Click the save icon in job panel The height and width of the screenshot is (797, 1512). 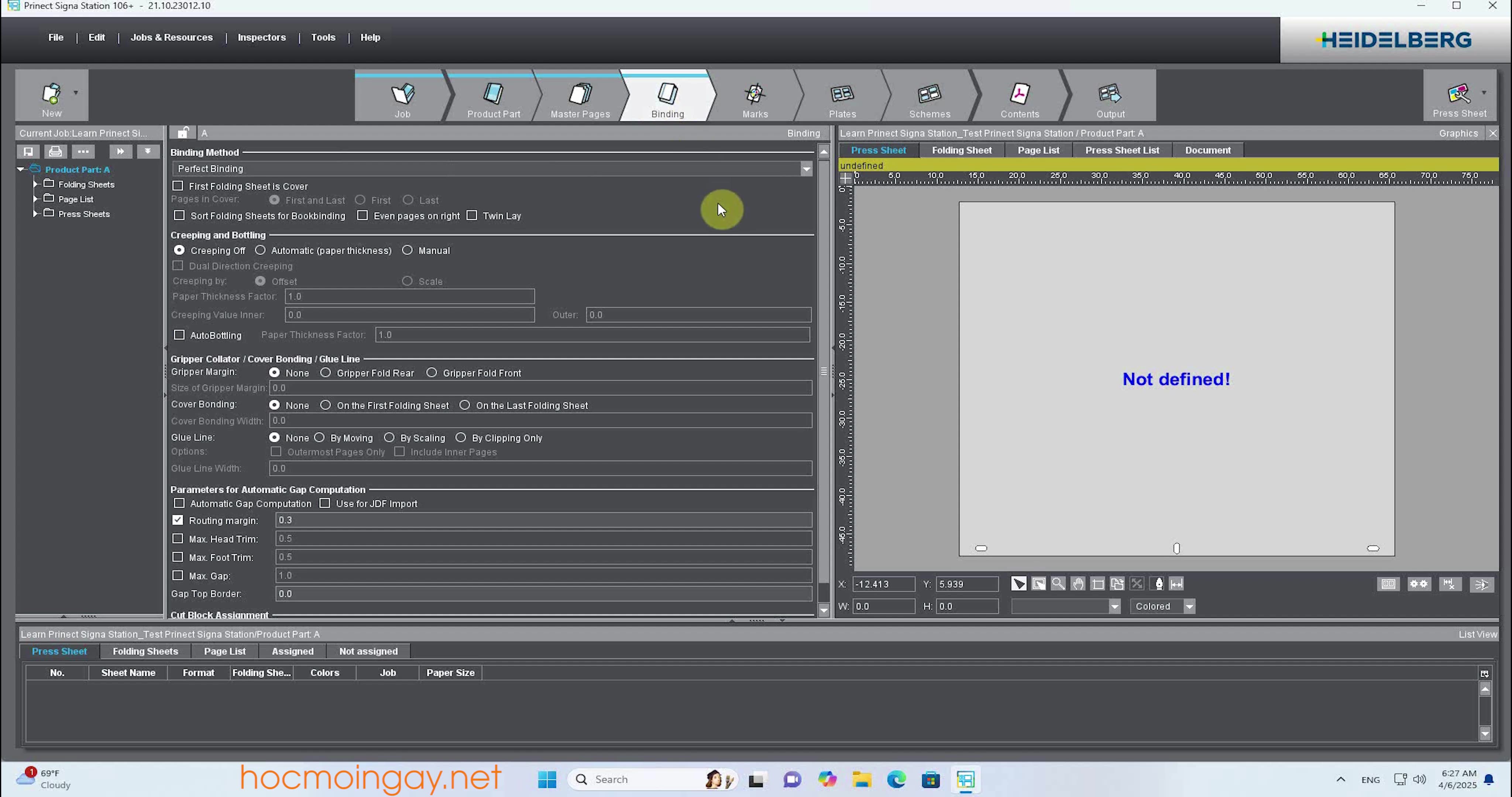(x=28, y=151)
